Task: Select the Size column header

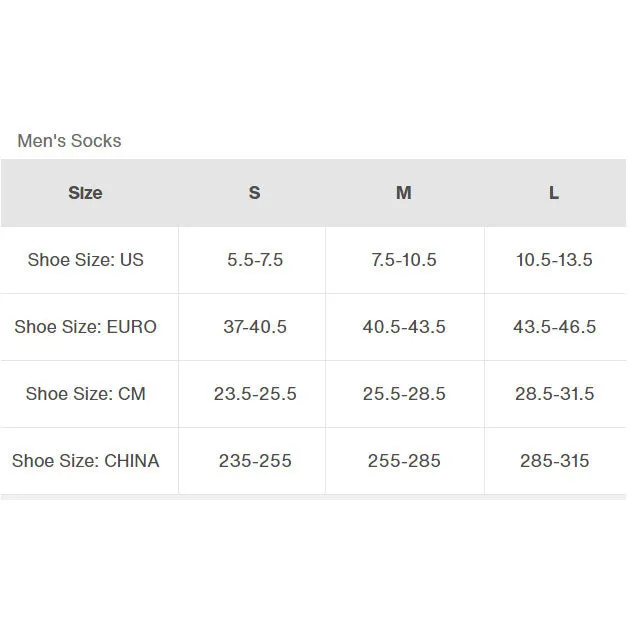Action: click(85, 193)
